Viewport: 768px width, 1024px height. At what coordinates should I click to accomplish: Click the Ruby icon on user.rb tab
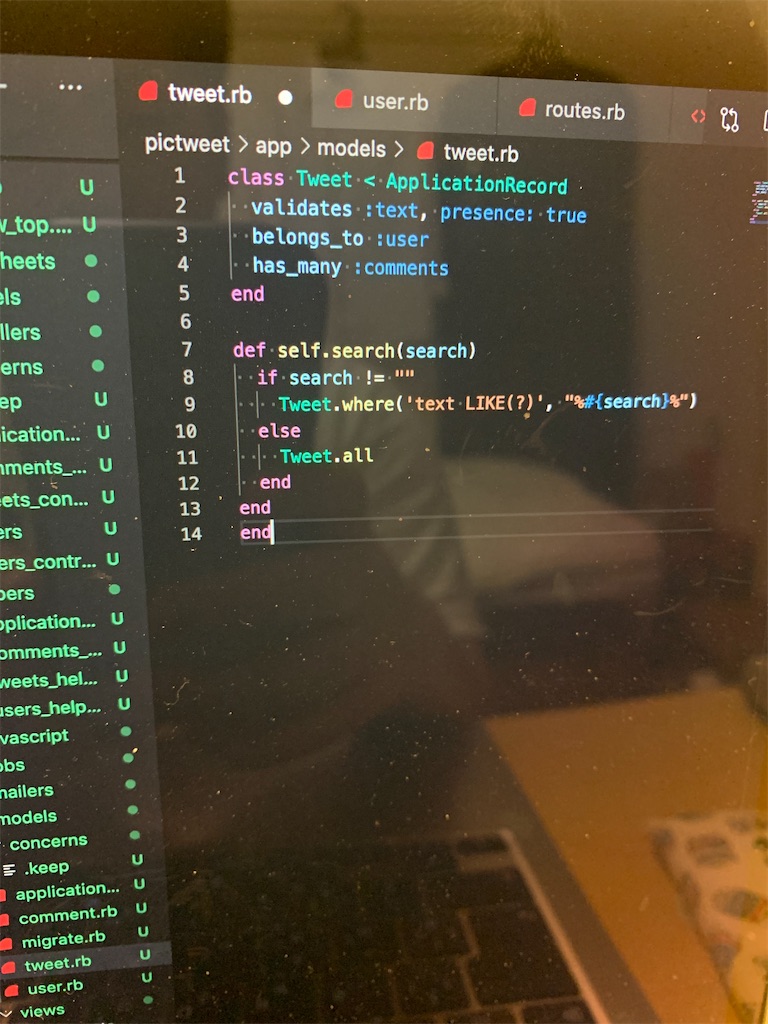(344, 99)
